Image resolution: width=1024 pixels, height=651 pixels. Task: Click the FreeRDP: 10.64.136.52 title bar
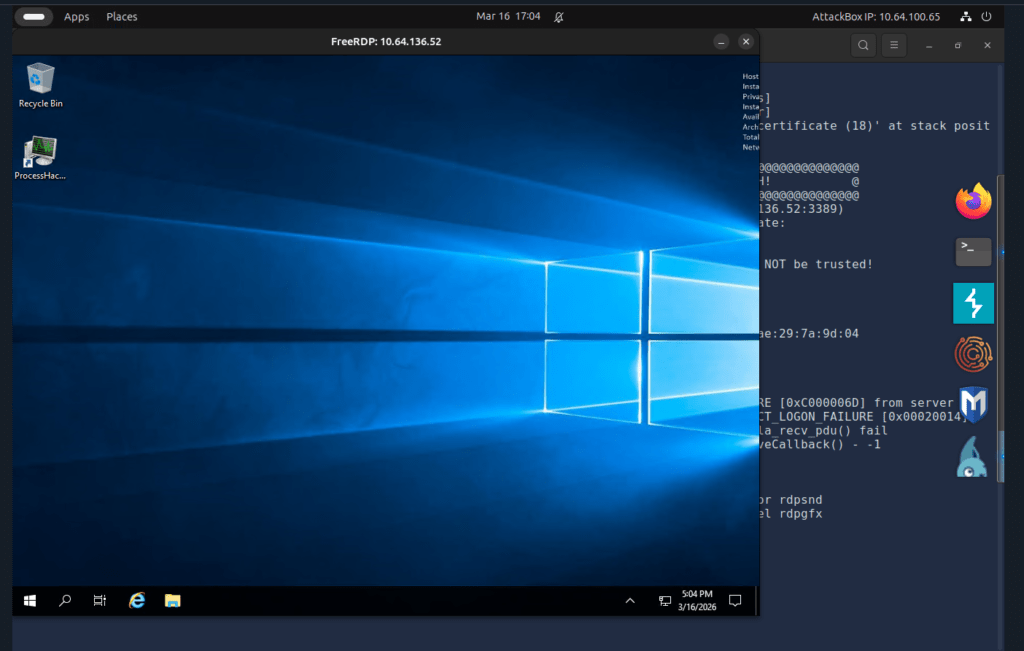point(386,42)
